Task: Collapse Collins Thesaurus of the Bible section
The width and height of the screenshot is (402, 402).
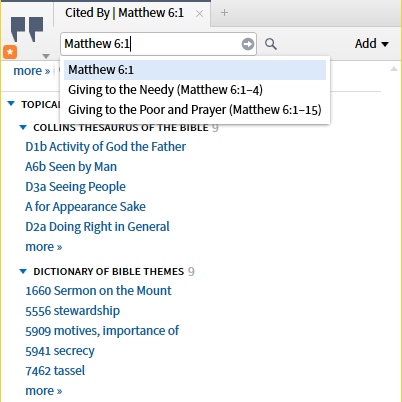Action: [23, 127]
